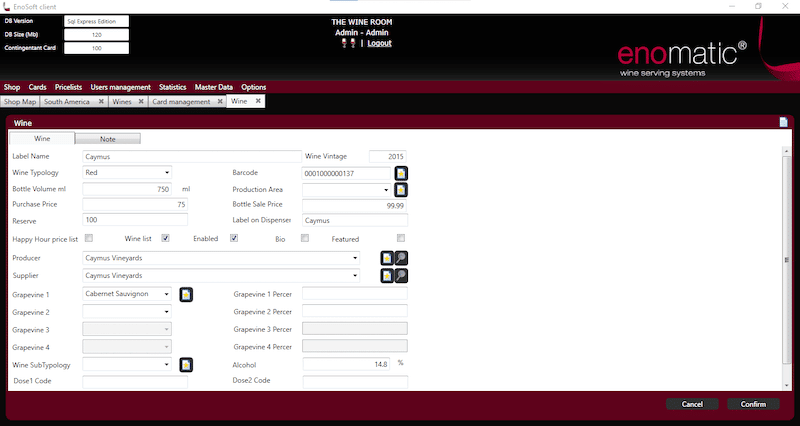The image size is (800, 426).
Task: Click the new-document icon beside Barcode
Action: click(401, 173)
